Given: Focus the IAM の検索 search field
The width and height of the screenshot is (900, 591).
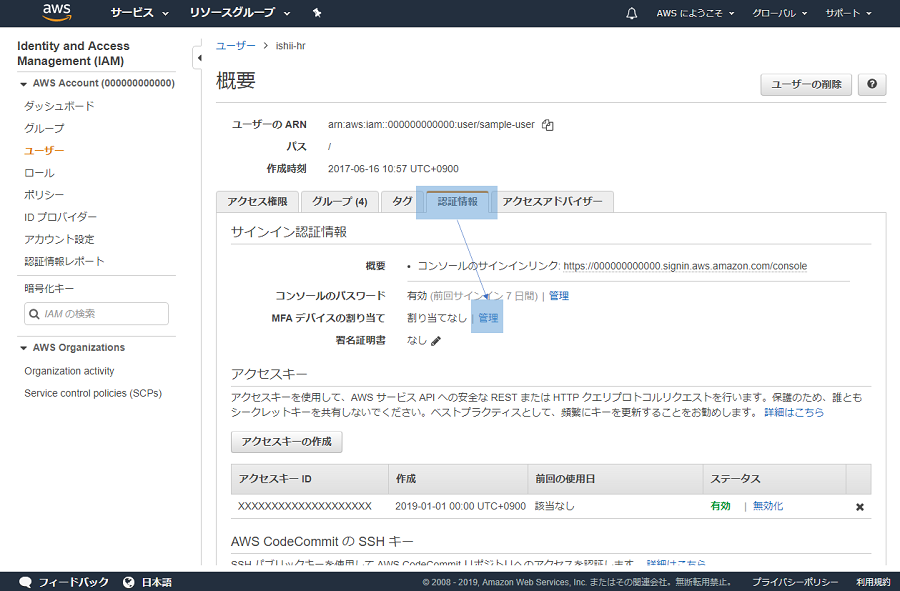Looking at the screenshot, I should tap(96, 314).
